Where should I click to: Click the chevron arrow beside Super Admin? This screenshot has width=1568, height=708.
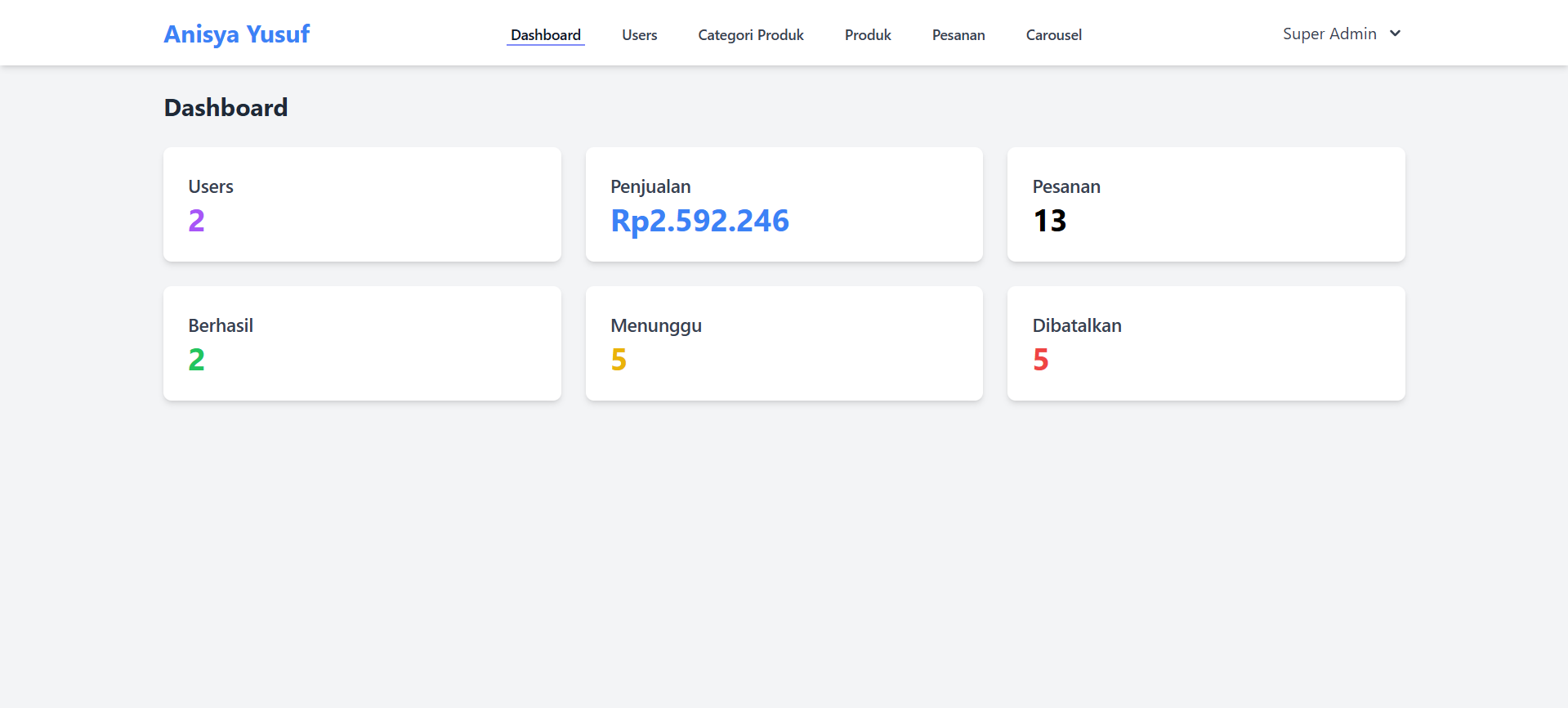tap(1395, 34)
